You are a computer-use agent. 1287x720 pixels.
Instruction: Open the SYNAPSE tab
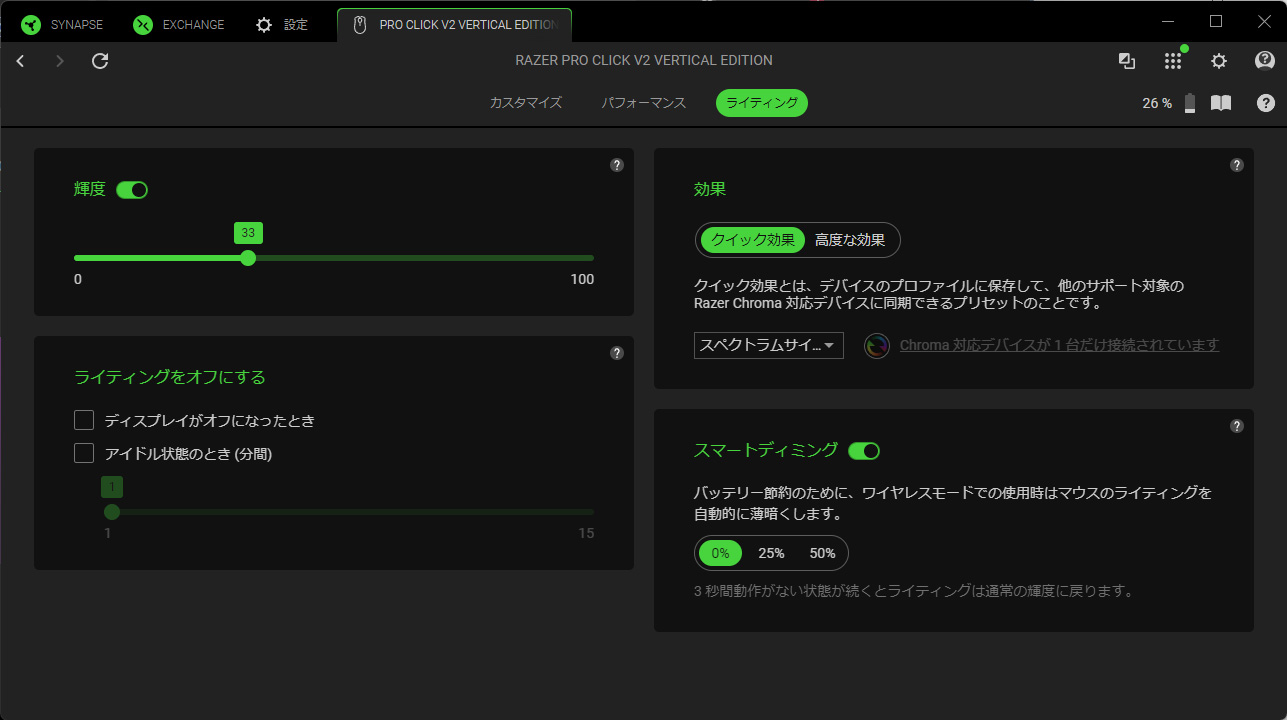pos(63,25)
